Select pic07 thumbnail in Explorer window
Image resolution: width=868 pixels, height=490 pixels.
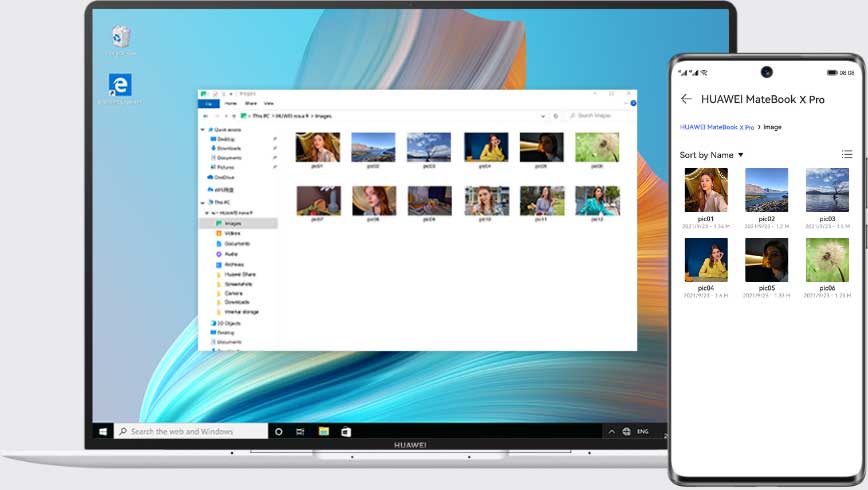(x=318, y=203)
